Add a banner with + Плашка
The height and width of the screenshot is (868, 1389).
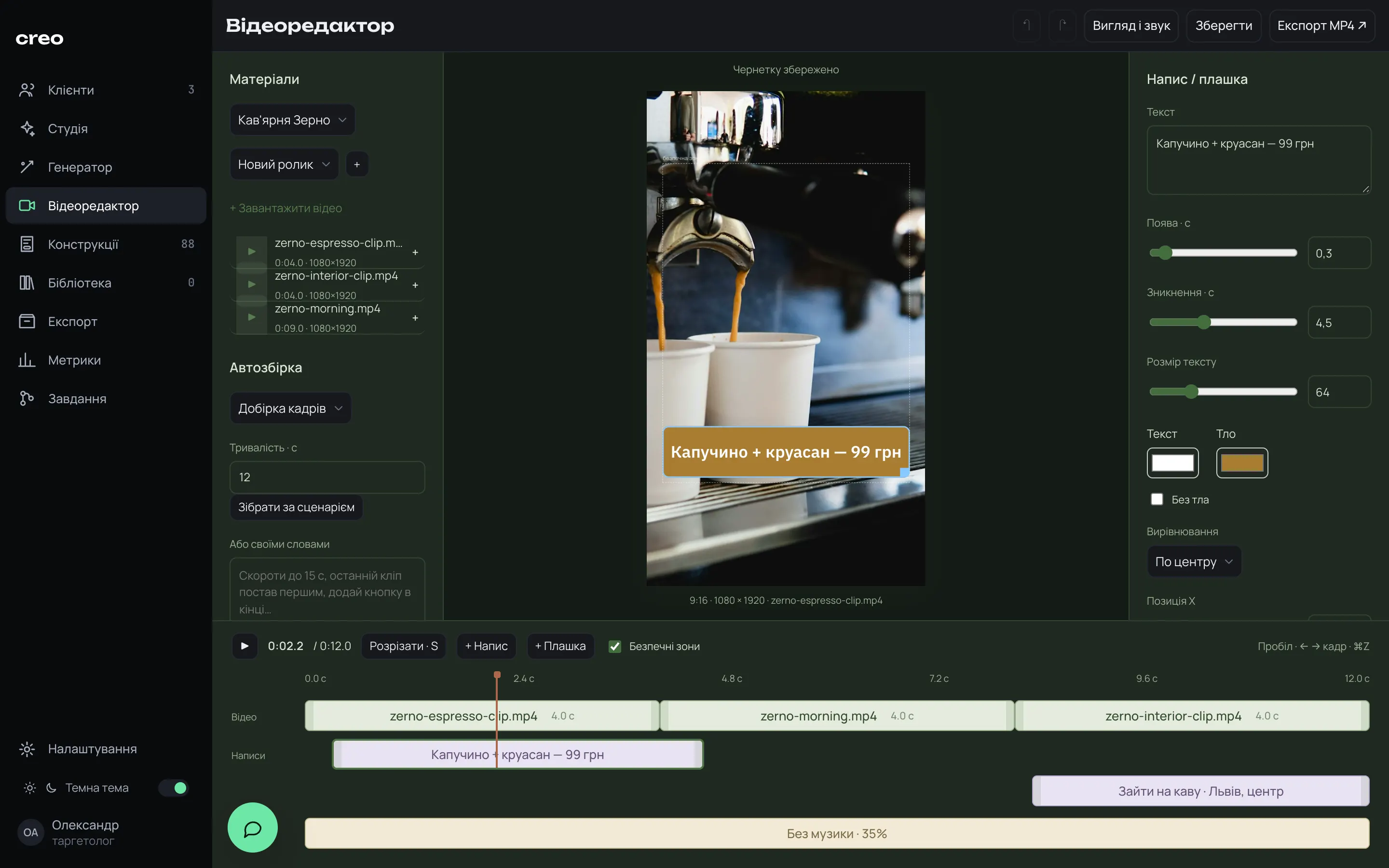coord(560,646)
